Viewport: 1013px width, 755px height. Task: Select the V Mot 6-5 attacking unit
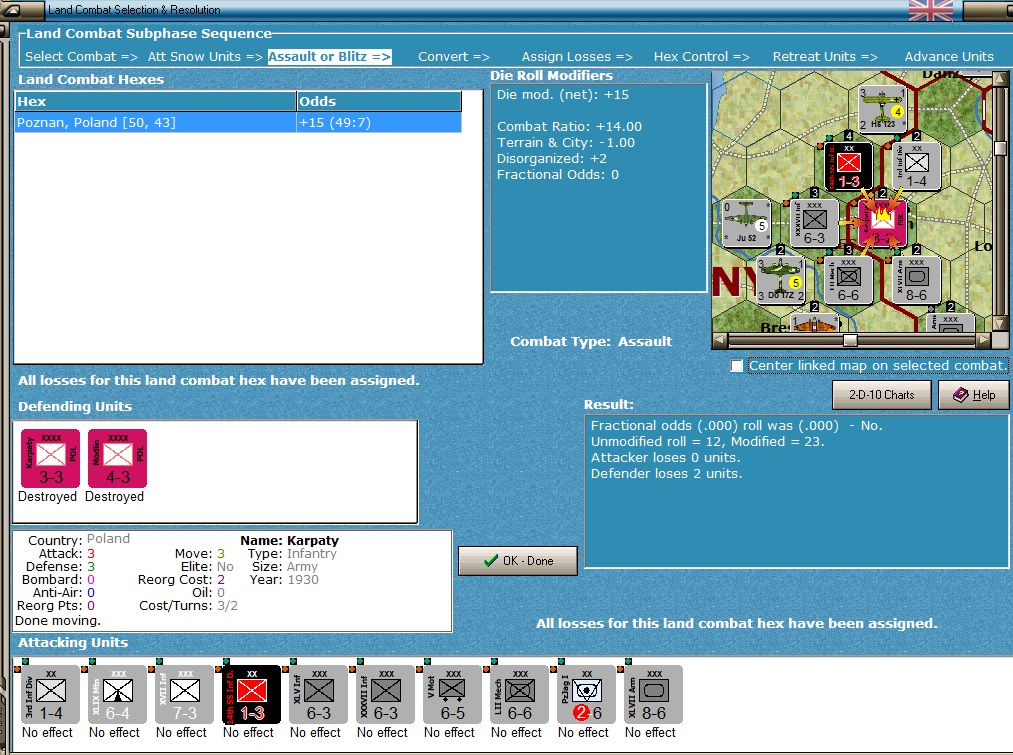[x=452, y=695]
